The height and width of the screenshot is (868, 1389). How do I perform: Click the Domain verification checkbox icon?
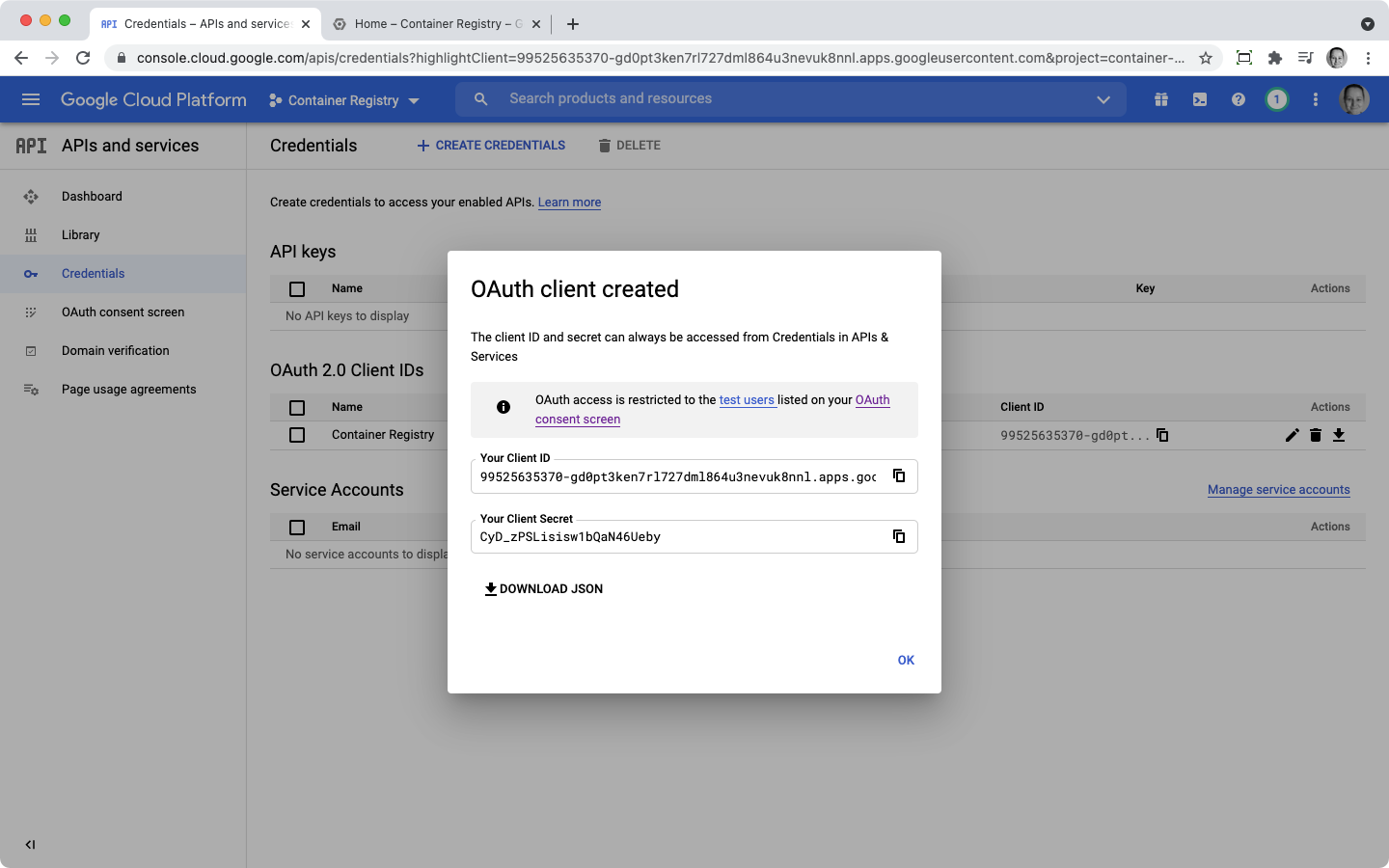pyautogui.click(x=31, y=351)
